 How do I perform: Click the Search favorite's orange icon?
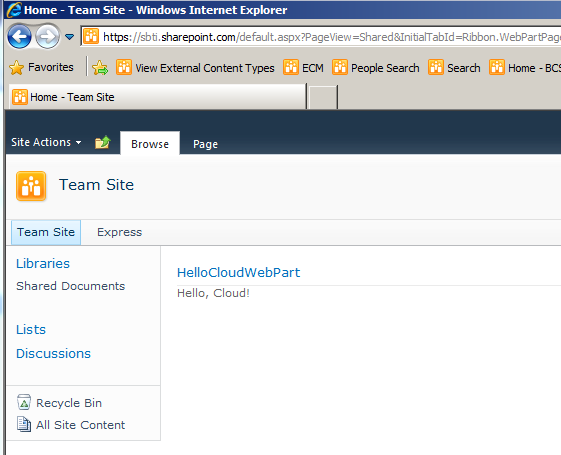click(x=436, y=67)
